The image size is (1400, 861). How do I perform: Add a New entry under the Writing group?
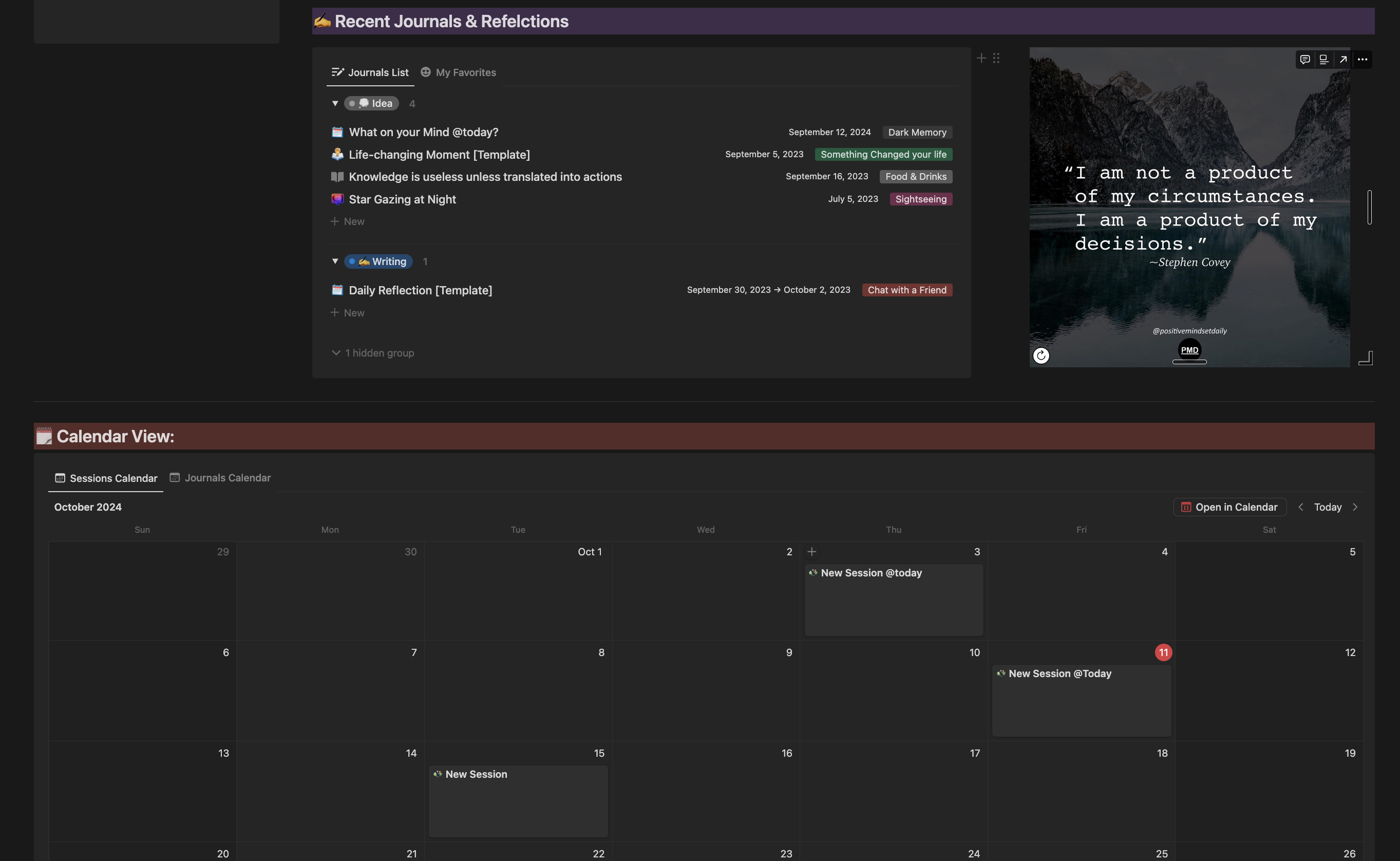[348, 313]
